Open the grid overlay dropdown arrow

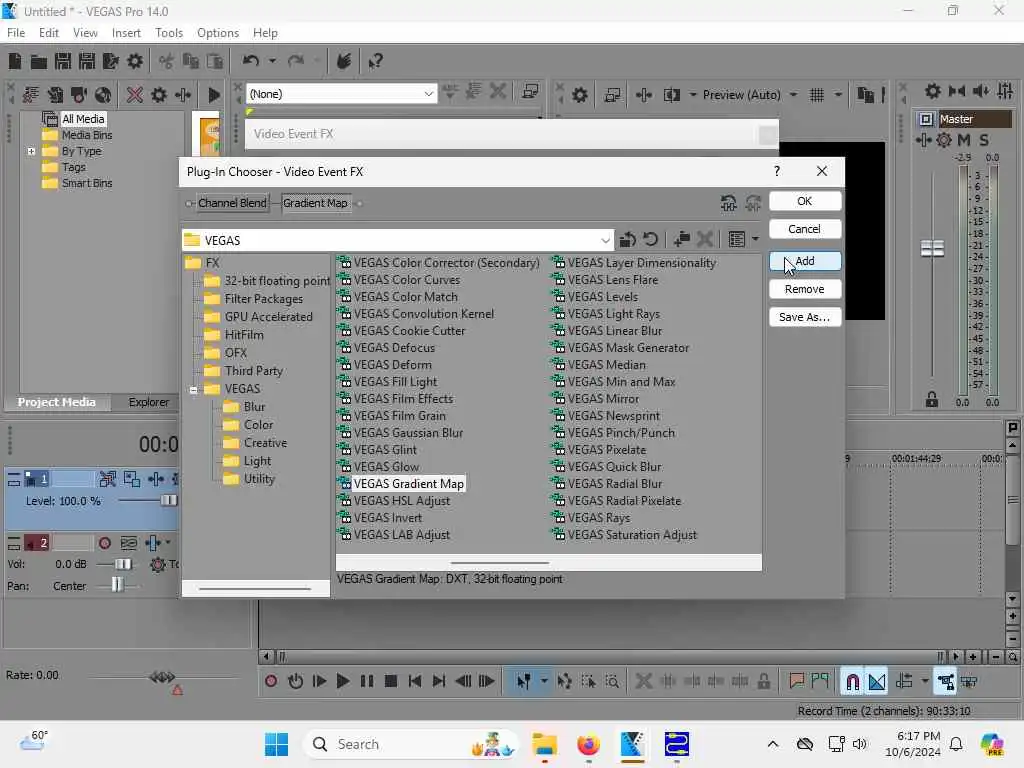pyautogui.click(x=838, y=95)
